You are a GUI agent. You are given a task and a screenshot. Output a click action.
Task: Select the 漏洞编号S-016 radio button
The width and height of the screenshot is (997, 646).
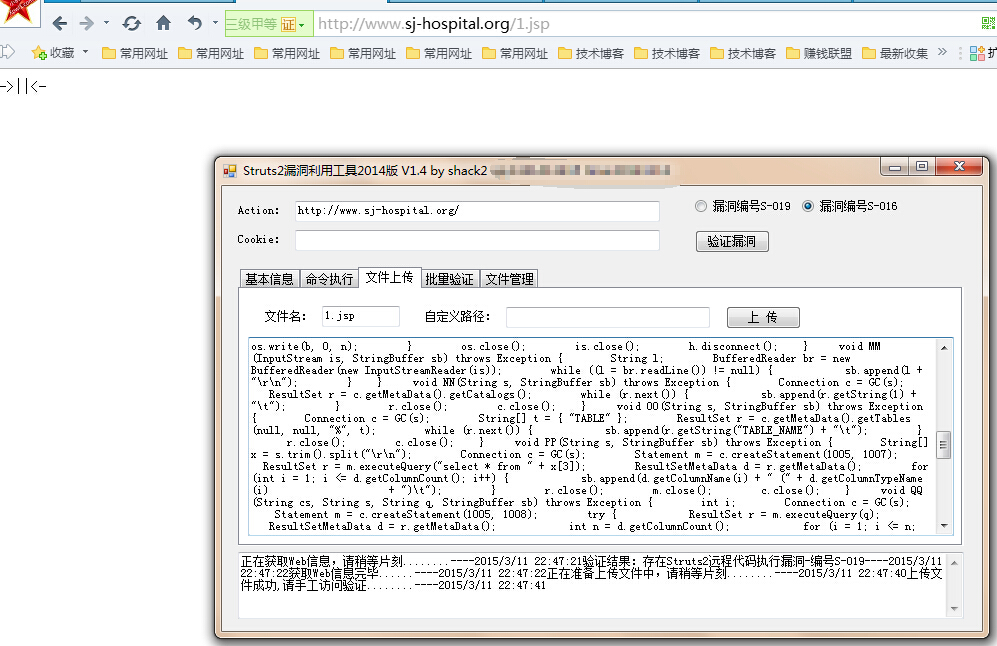tap(808, 206)
